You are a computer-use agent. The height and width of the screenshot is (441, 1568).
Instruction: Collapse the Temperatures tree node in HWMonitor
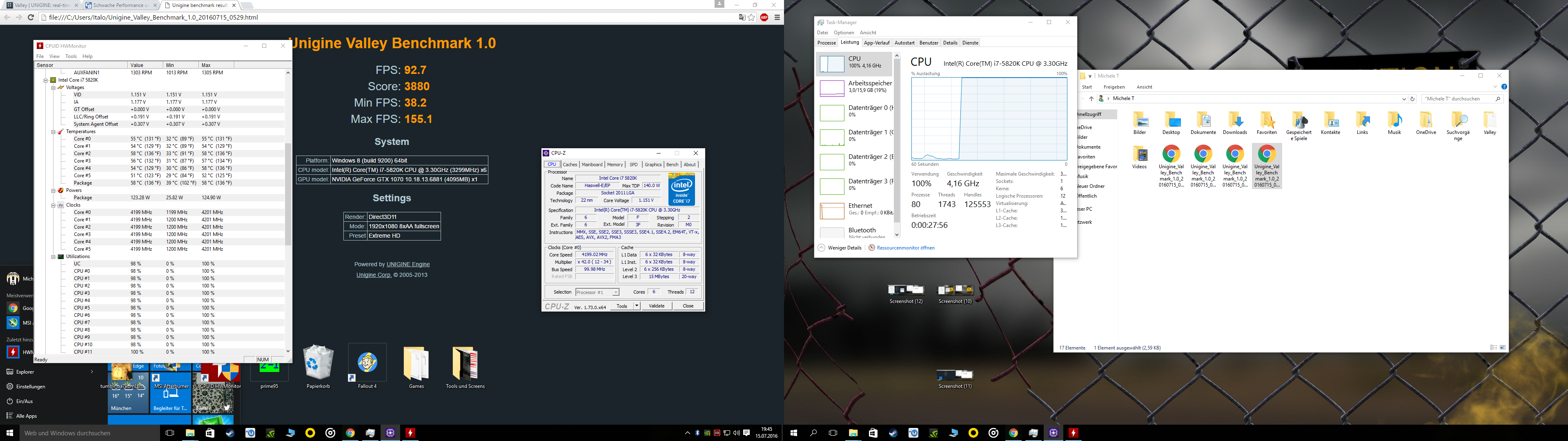(53, 131)
